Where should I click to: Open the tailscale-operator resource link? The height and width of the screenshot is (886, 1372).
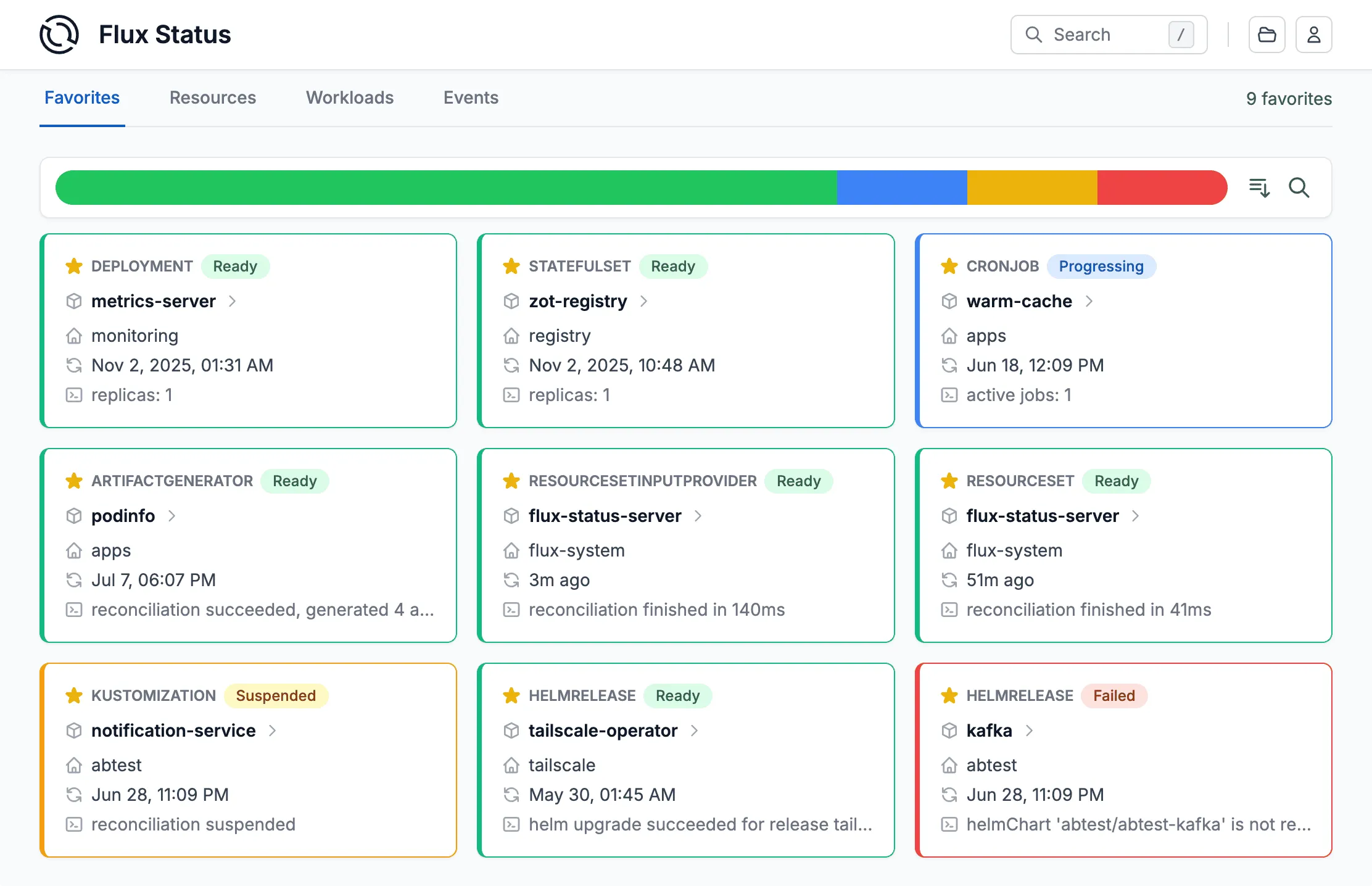coord(603,731)
